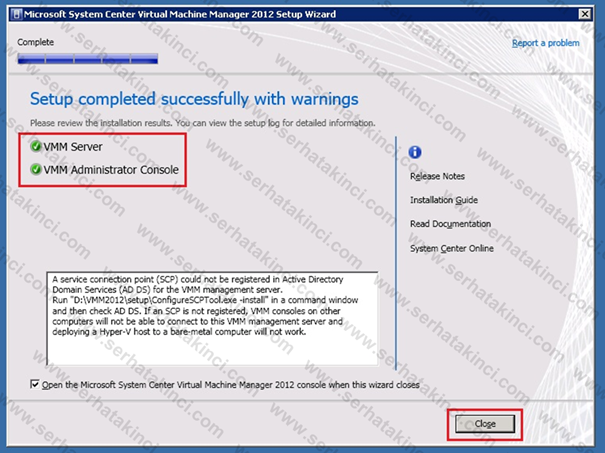Click the Complete progress bar
Viewport: 605px width, 453px height.
pyautogui.click(x=88, y=59)
